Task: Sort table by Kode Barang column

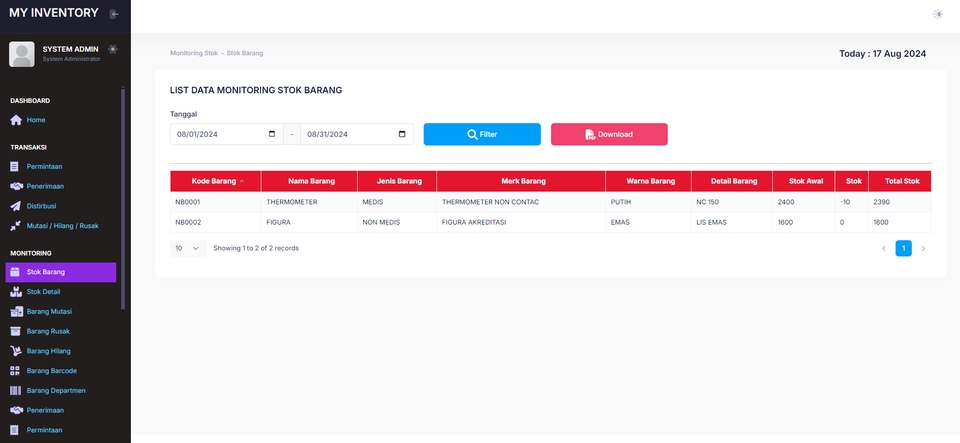Action: 216,181
